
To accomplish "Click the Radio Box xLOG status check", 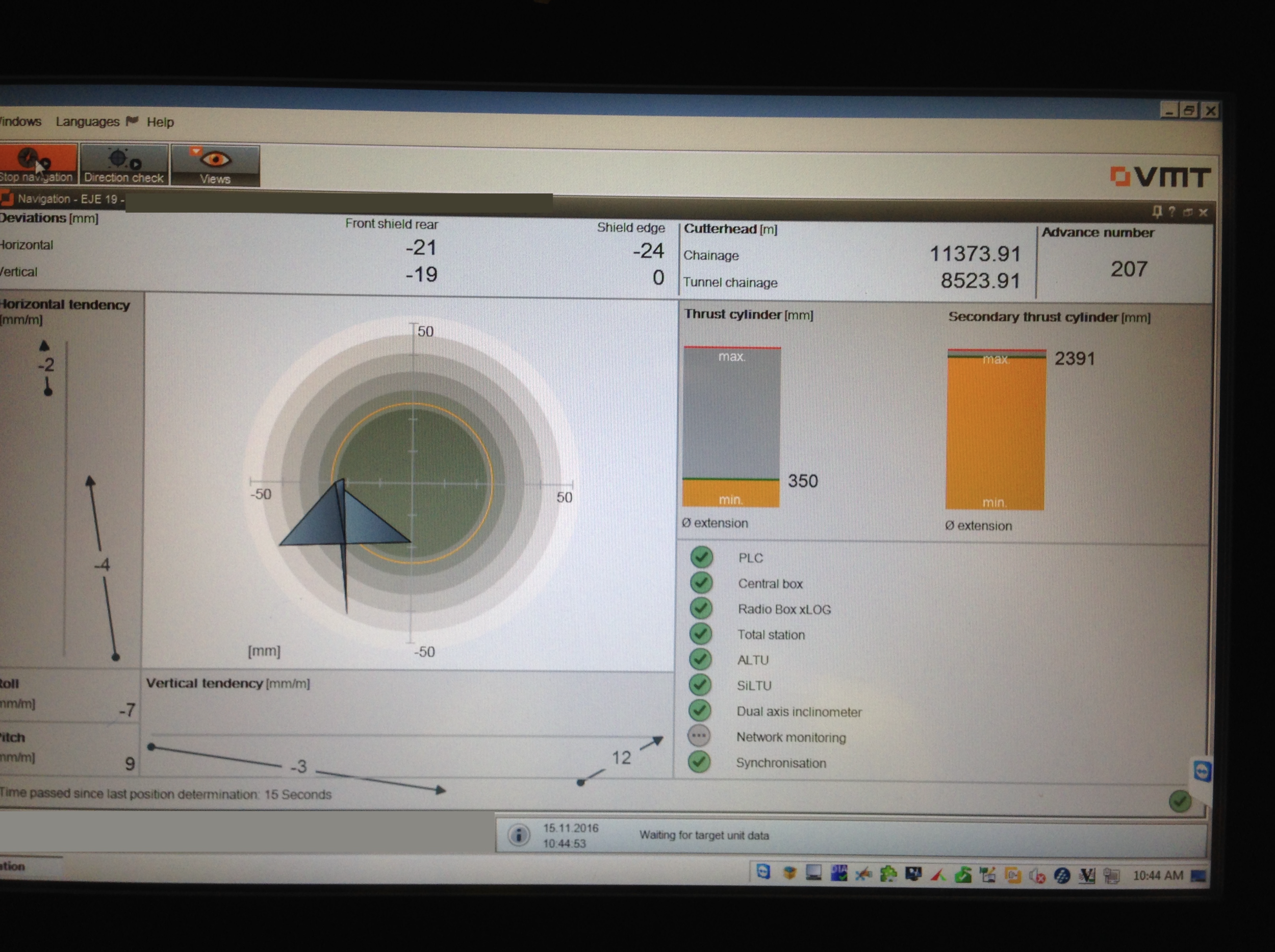I will 701,608.
